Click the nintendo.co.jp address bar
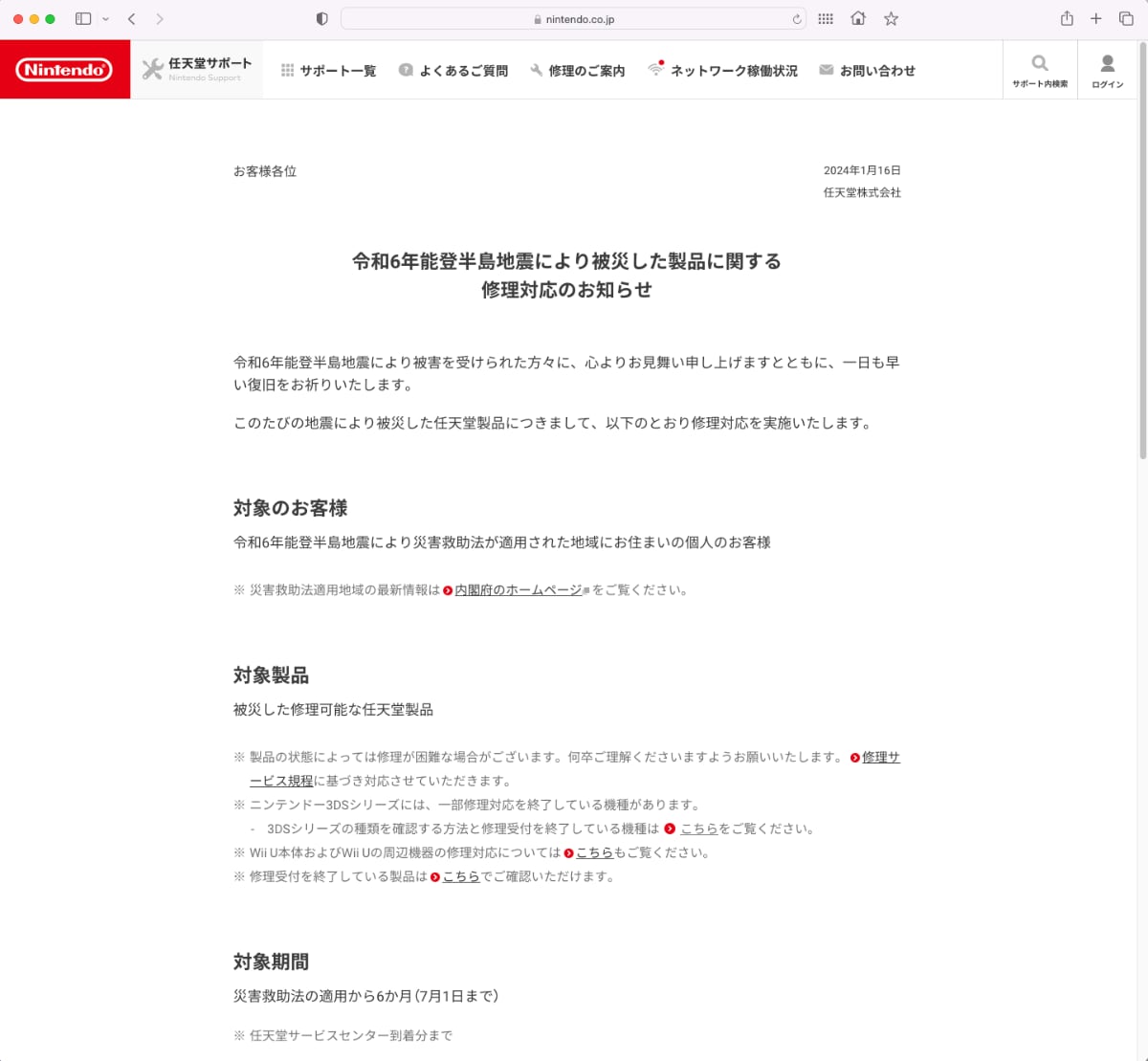This screenshot has width=1148, height=1061. (x=573, y=19)
